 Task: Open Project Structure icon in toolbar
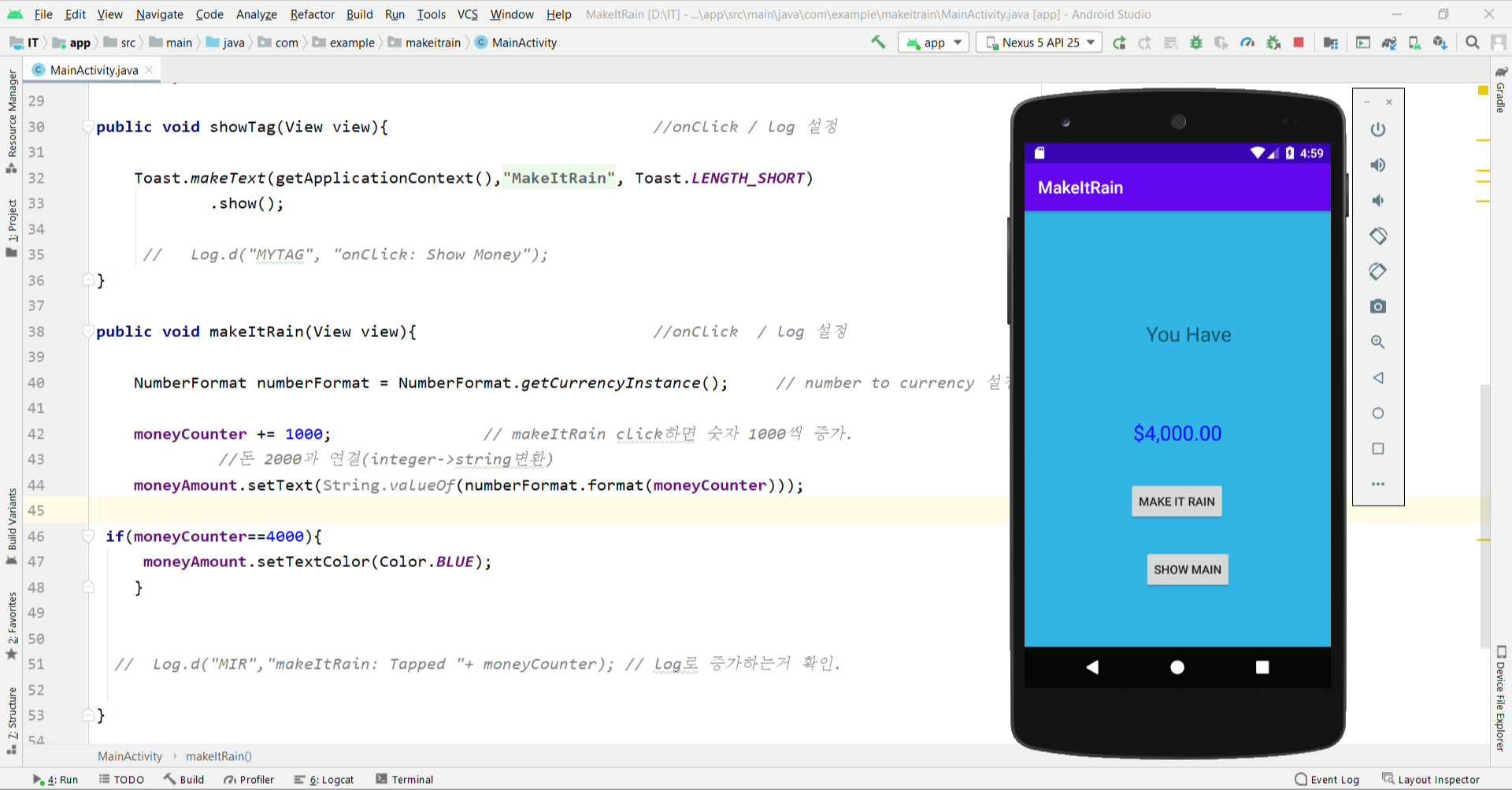coord(1331,43)
